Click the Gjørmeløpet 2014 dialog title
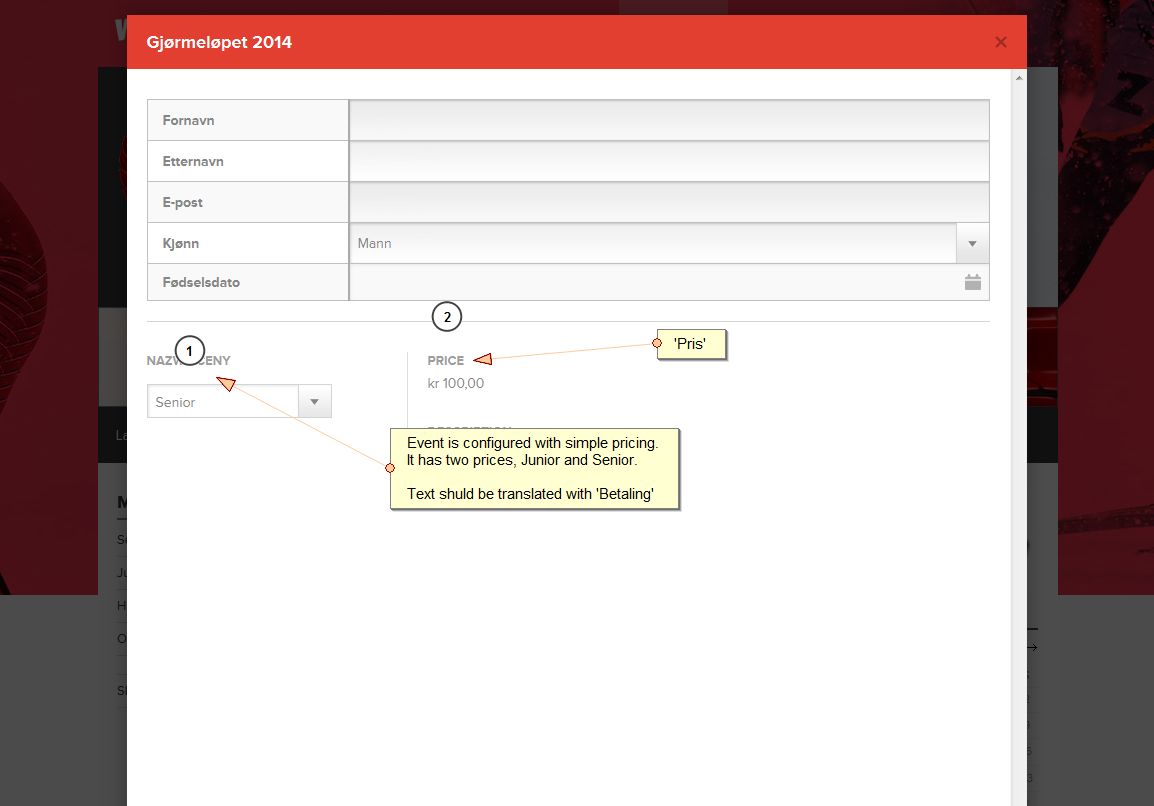 pyautogui.click(x=219, y=43)
